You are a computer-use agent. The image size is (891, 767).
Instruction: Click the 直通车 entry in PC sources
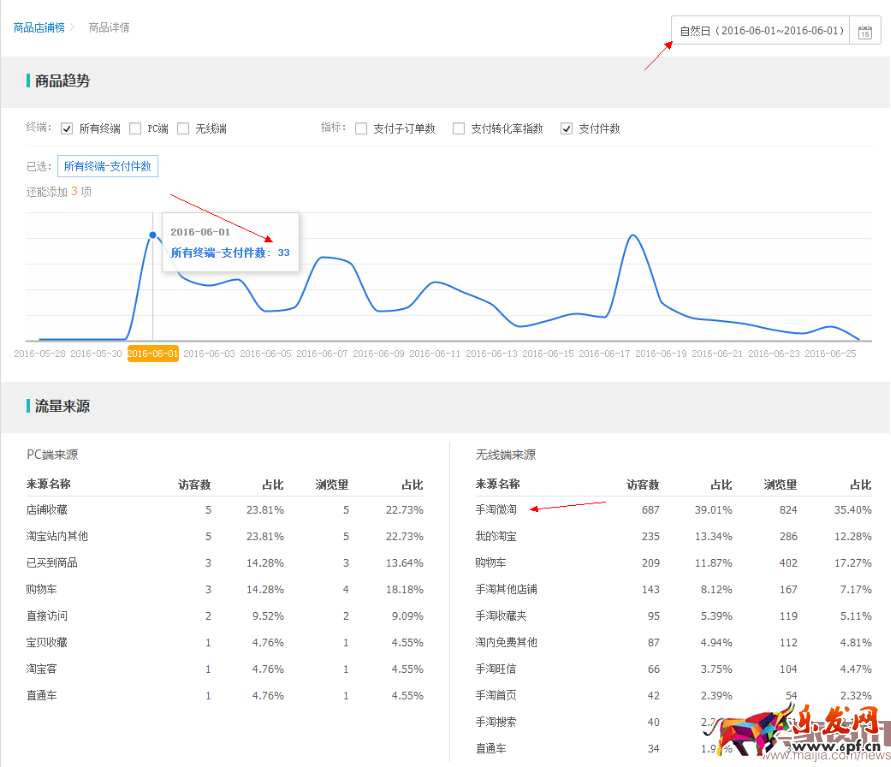tap(41, 694)
